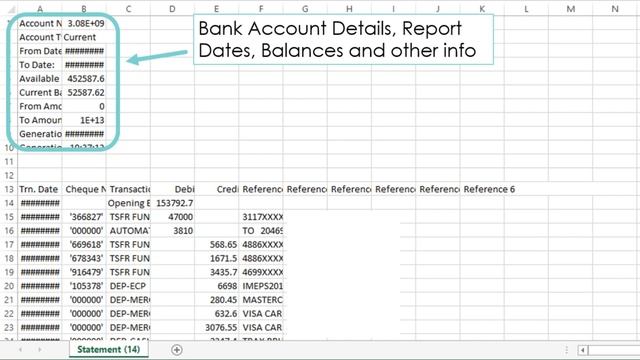Select the debit 47000 cell
The width and height of the screenshot is (640, 360).
[x=172, y=217]
